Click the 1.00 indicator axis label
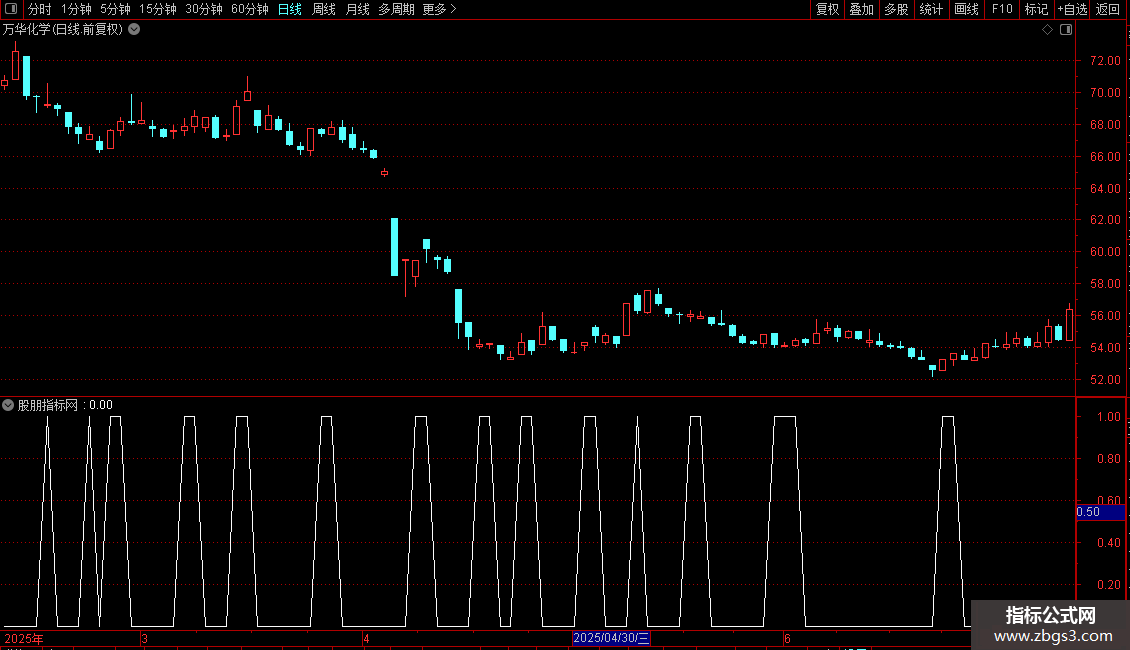1130x650 pixels. pos(1108,417)
